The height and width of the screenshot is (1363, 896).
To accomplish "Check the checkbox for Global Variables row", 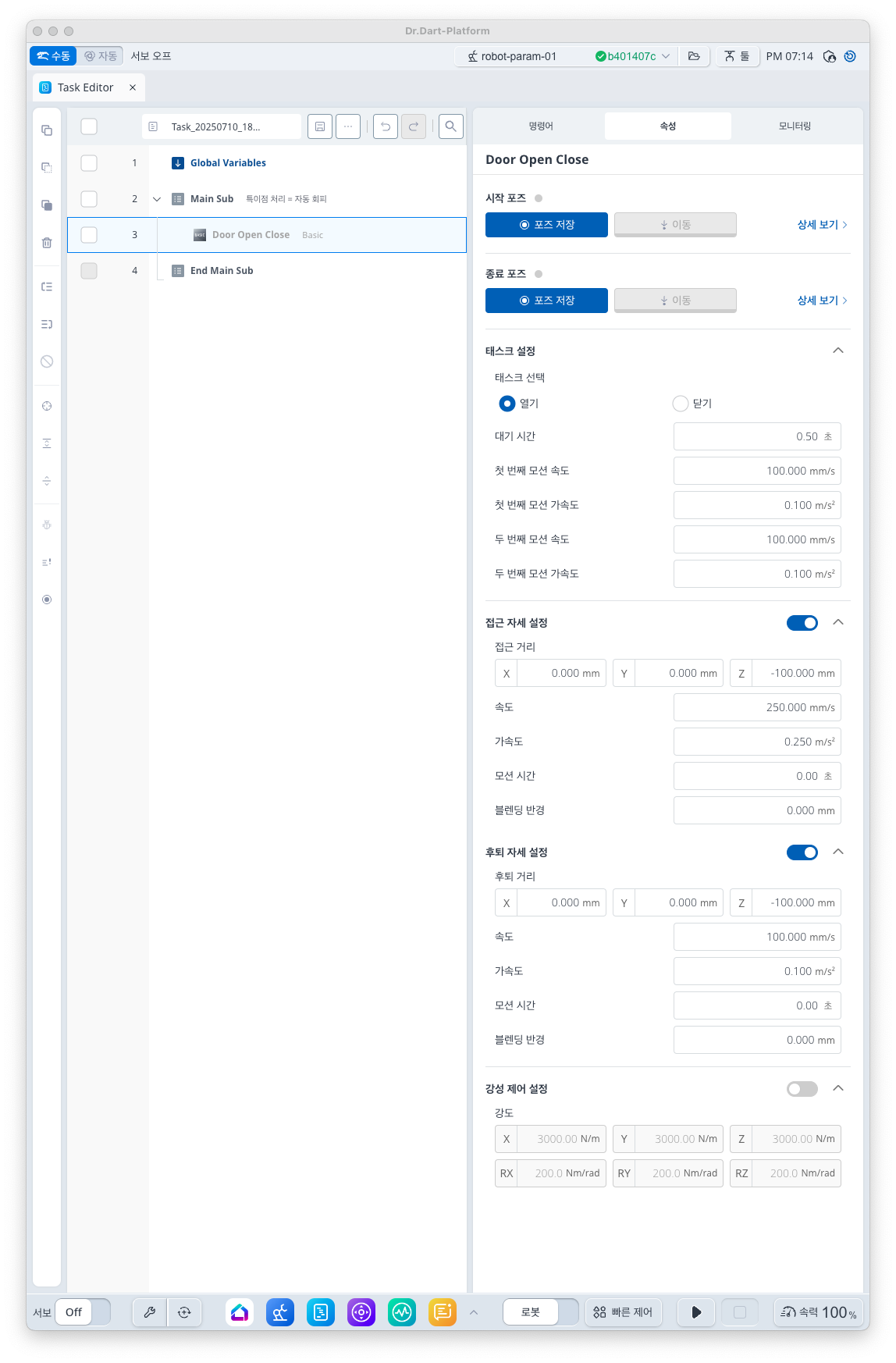I will tap(89, 163).
